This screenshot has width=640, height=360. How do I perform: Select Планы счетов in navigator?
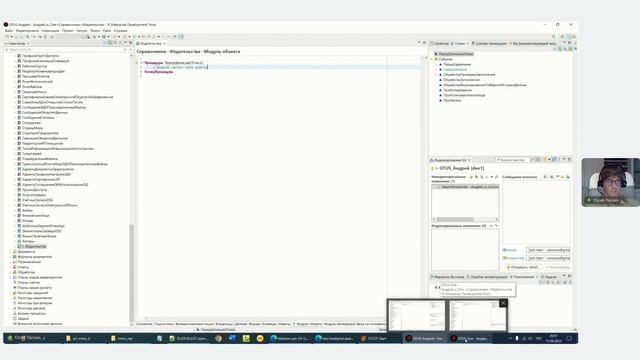[29, 282]
